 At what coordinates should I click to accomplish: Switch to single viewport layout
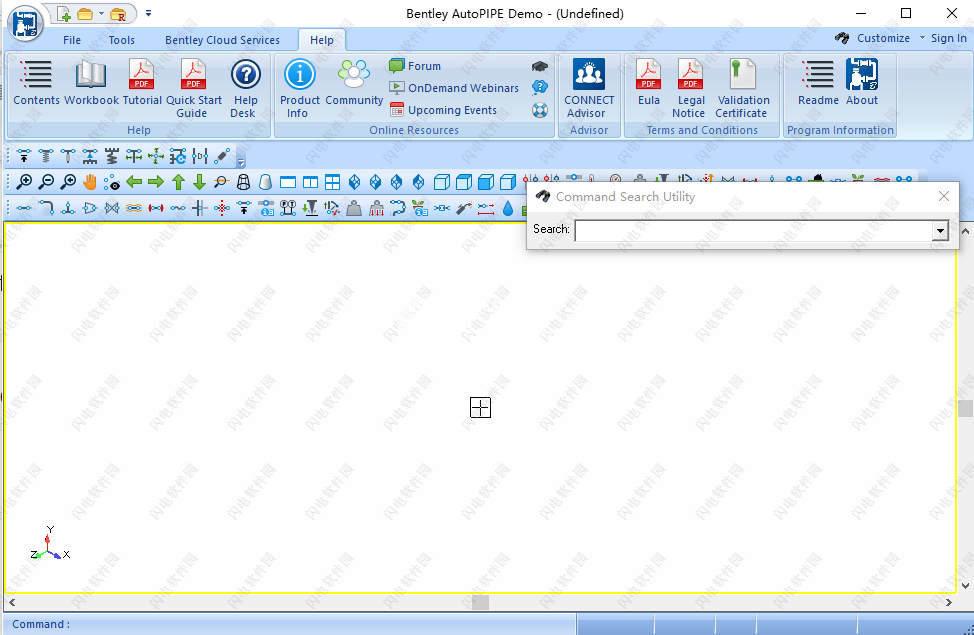(288, 182)
